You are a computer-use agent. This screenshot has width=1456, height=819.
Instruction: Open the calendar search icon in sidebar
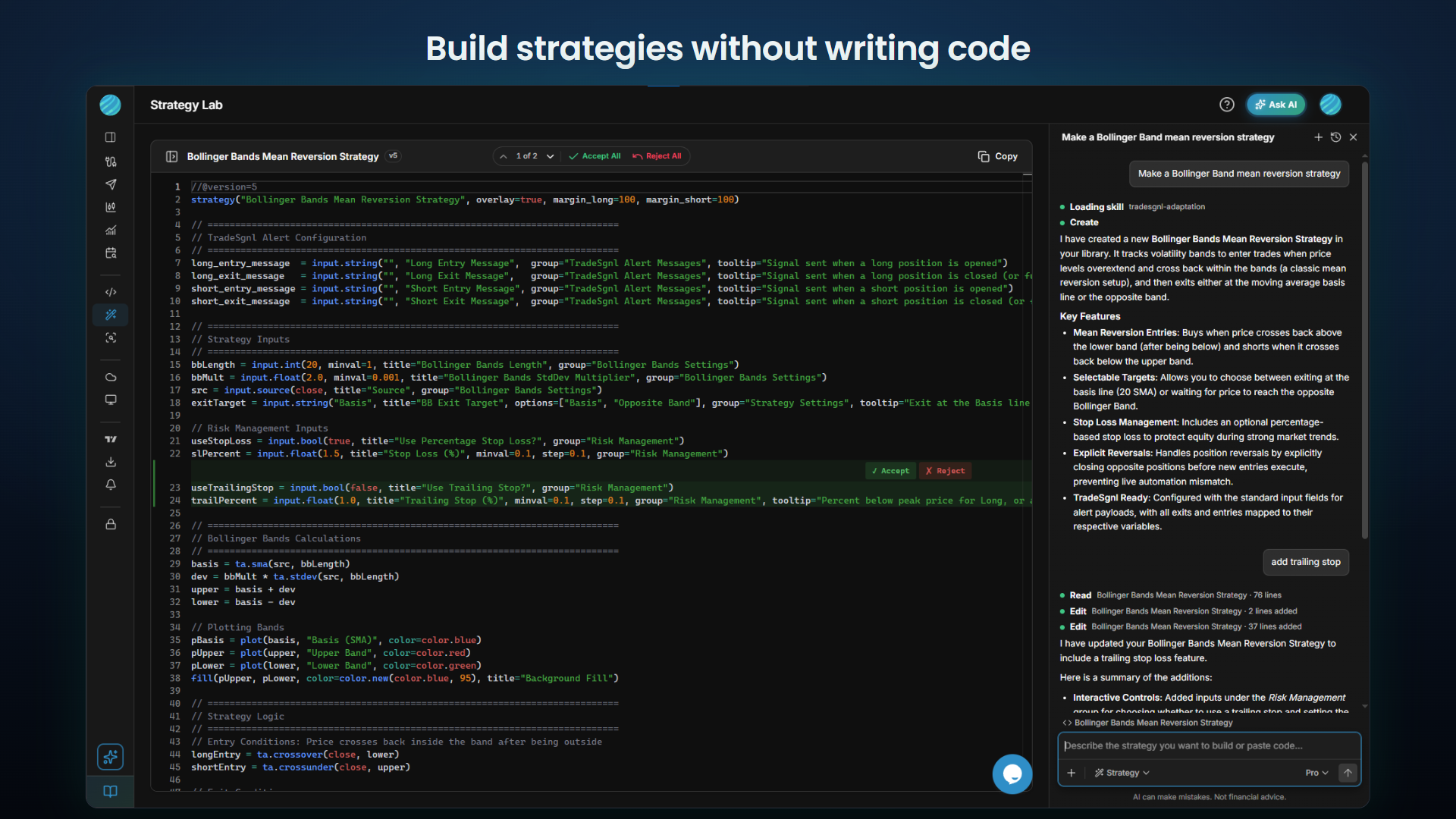(111, 253)
